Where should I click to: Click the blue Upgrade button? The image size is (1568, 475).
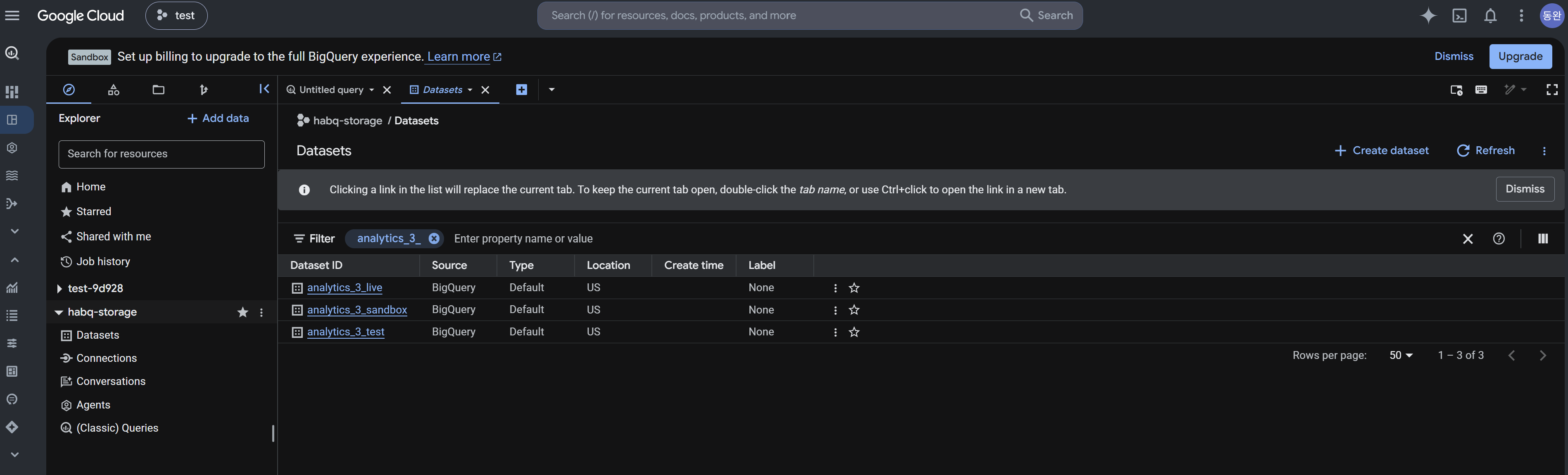click(x=1520, y=57)
